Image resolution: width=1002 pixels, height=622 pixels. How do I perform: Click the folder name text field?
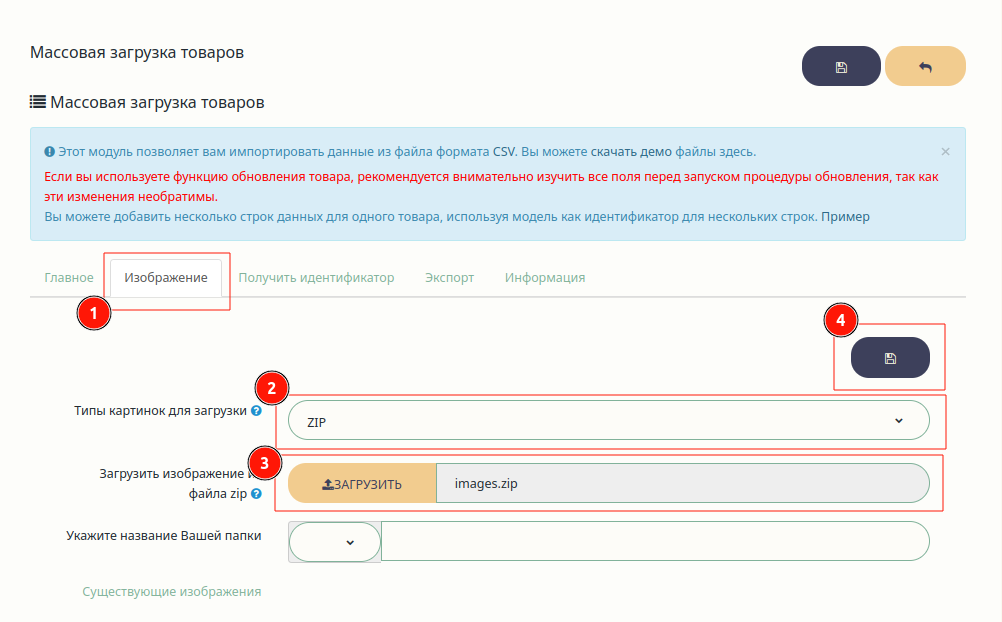(655, 542)
